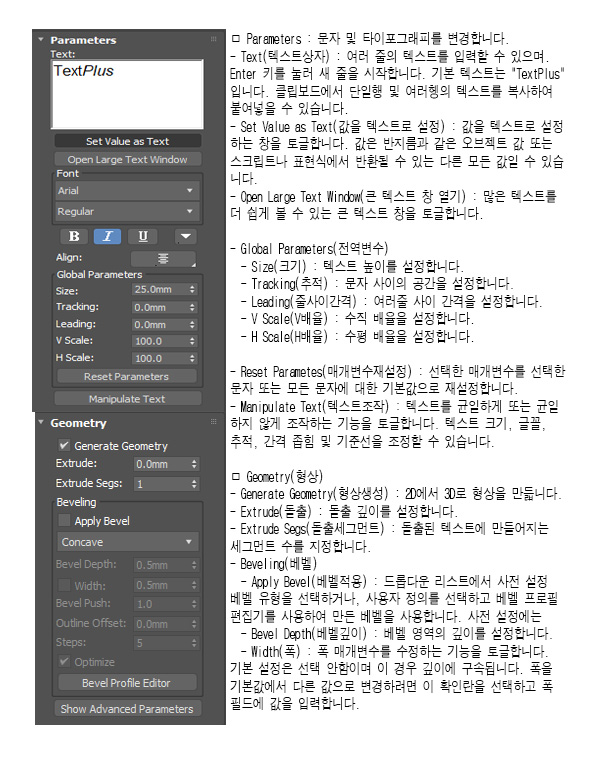595x765 pixels.
Task: Toggle the Underline text style button
Action: (x=142, y=236)
